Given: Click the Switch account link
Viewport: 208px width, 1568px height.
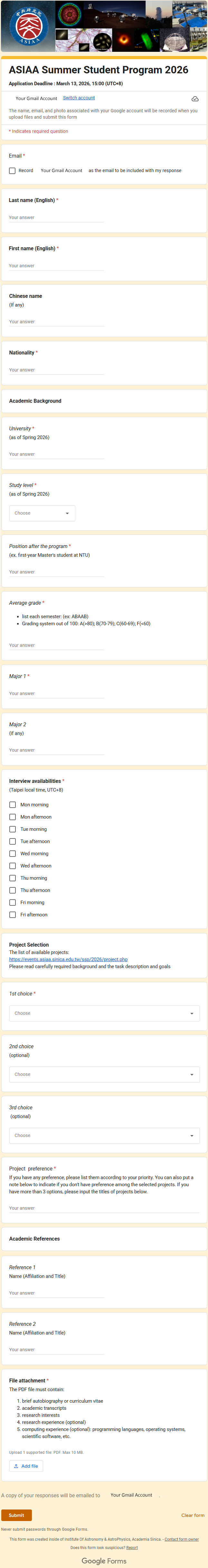Looking at the screenshot, I should click(79, 98).
